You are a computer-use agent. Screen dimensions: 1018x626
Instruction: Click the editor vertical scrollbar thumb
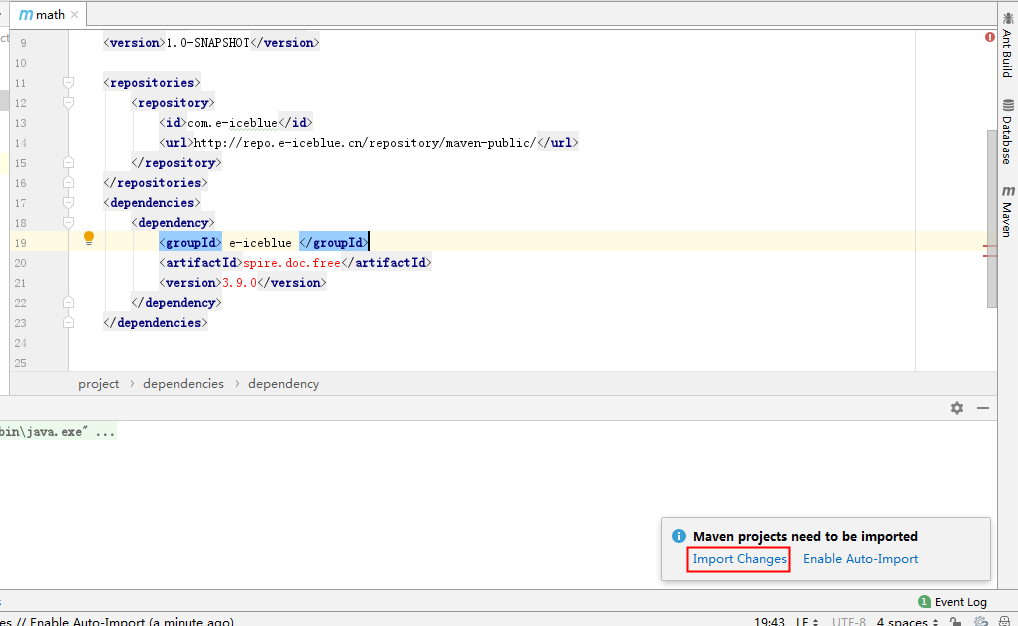[991, 219]
